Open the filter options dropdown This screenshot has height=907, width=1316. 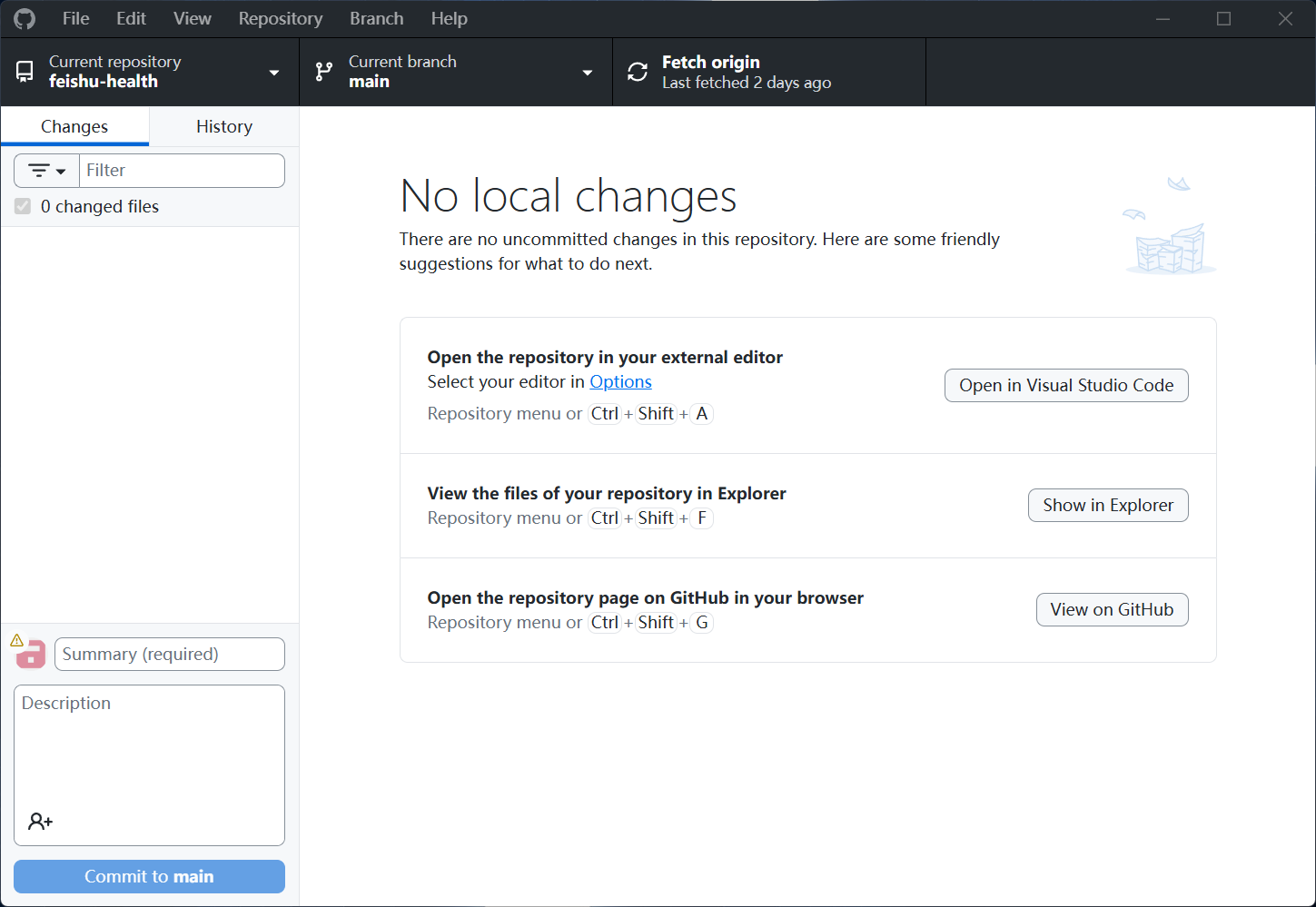tap(47, 171)
